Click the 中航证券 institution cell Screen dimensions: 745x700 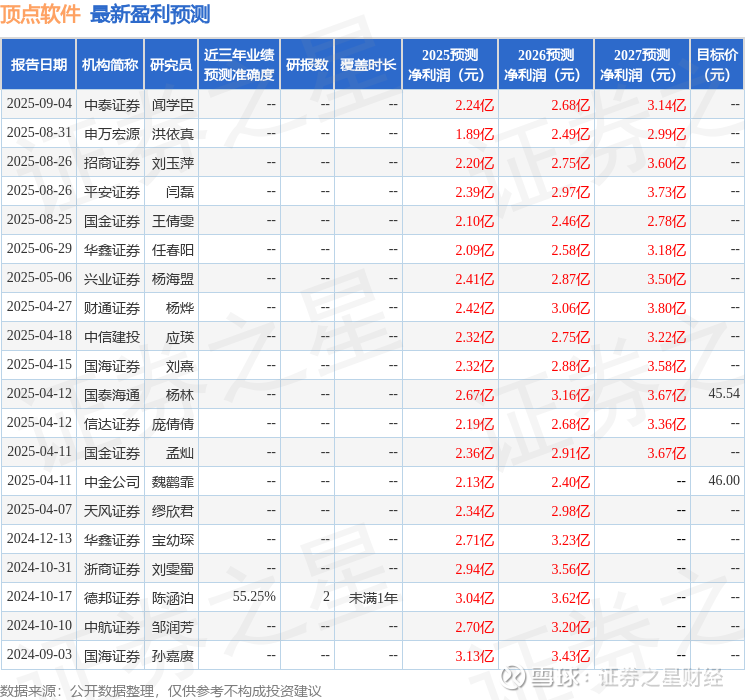click(112, 627)
